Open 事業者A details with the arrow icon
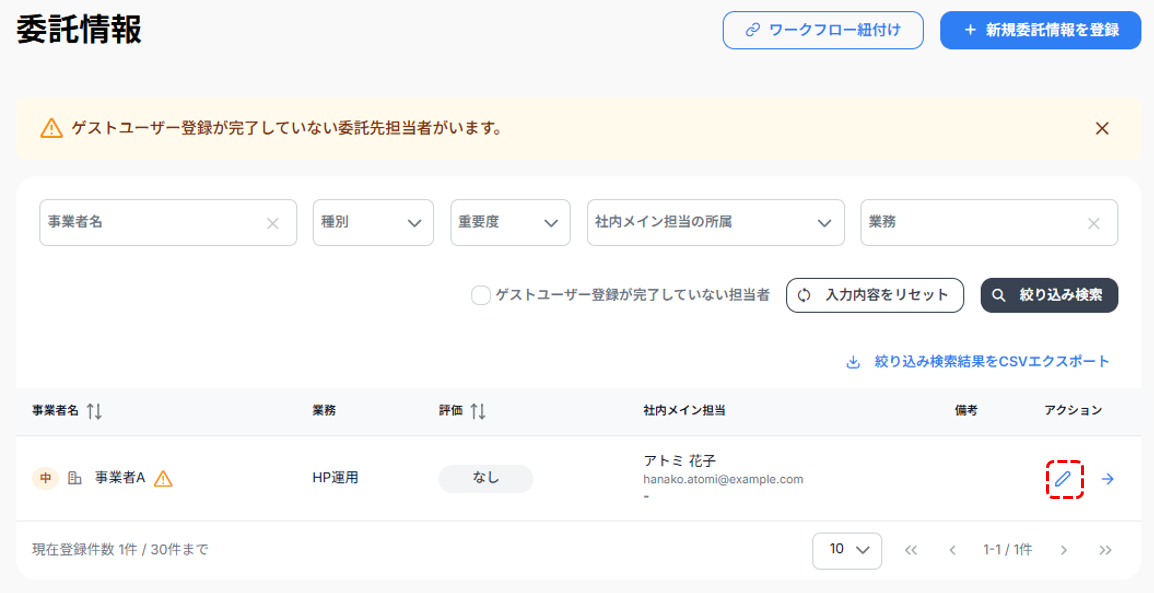Viewport: 1154px width, 593px height. pyautogui.click(x=1107, y=479)
